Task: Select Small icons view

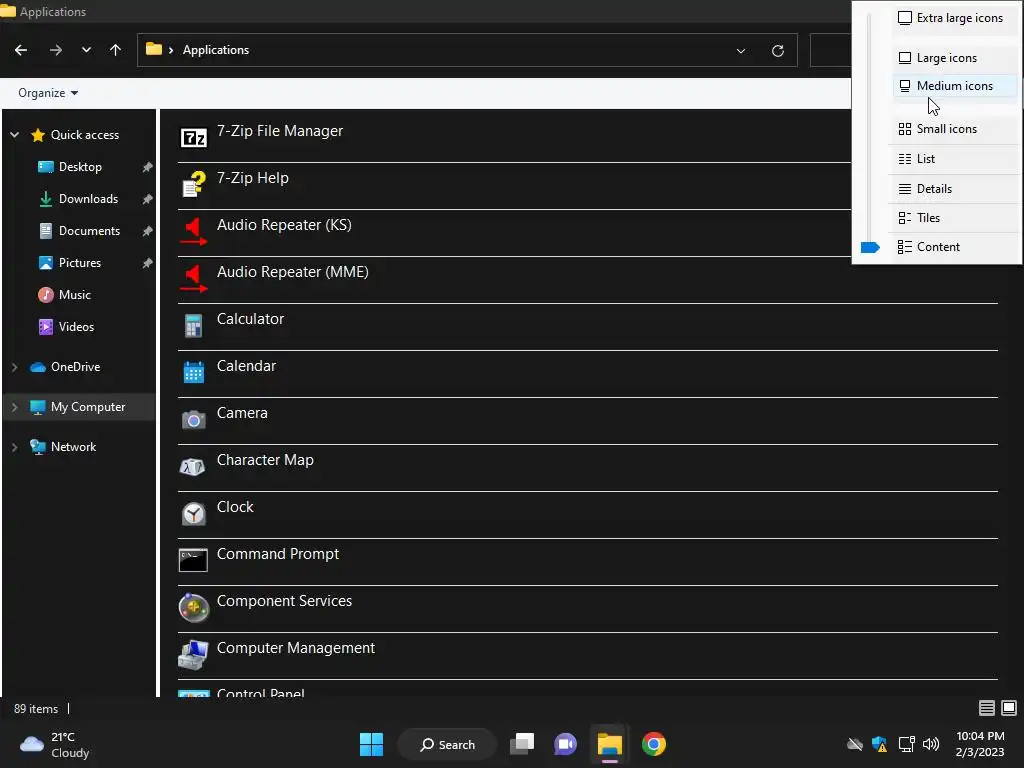Action: 954,129
